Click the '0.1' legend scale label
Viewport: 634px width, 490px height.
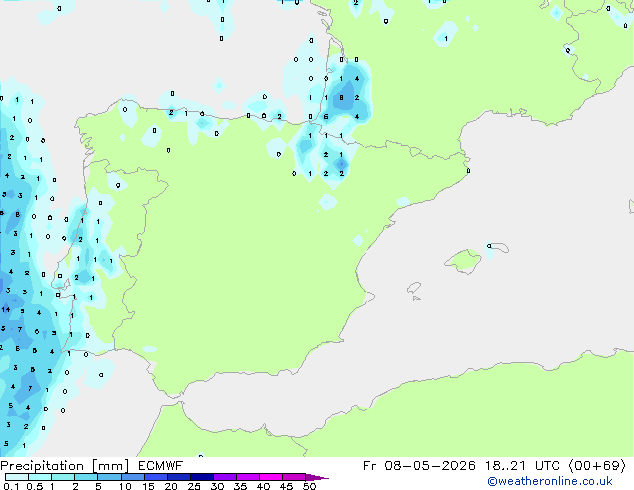(11, 486)
